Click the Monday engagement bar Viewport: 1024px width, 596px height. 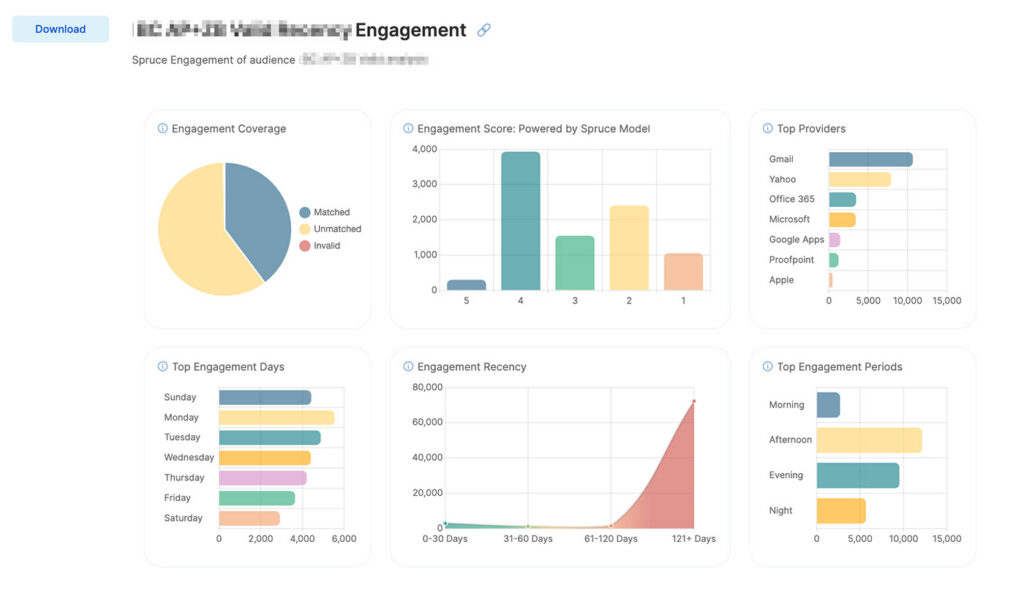coord(276,418)
